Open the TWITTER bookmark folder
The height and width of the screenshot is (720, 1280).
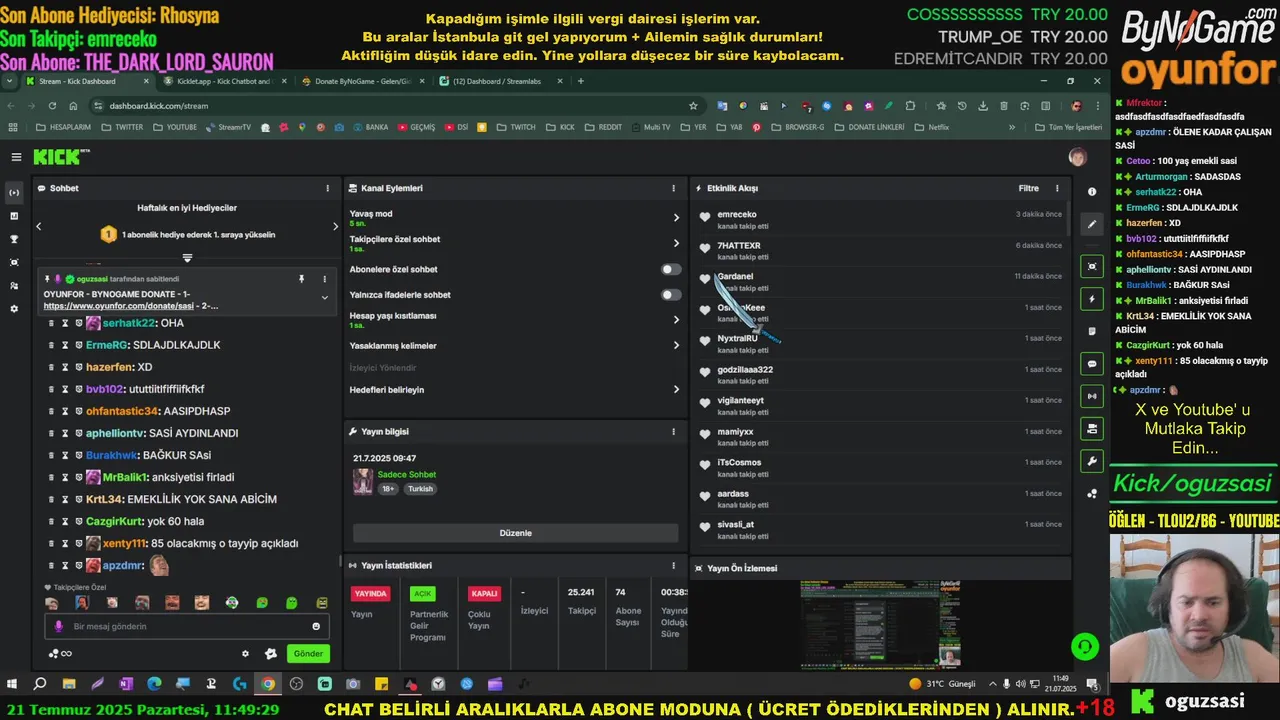[x=122, y=127]
